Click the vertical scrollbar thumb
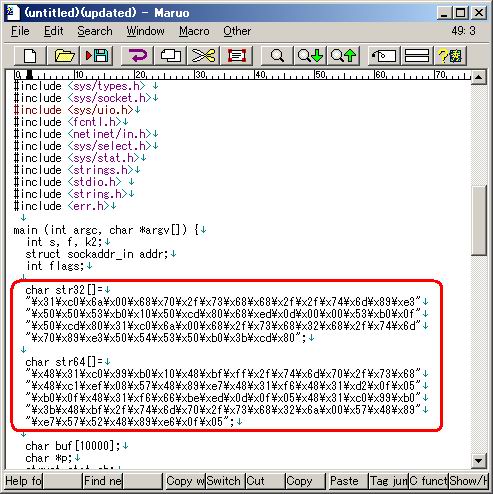Viewport: 493px width, 494px height. coord(479,221)
